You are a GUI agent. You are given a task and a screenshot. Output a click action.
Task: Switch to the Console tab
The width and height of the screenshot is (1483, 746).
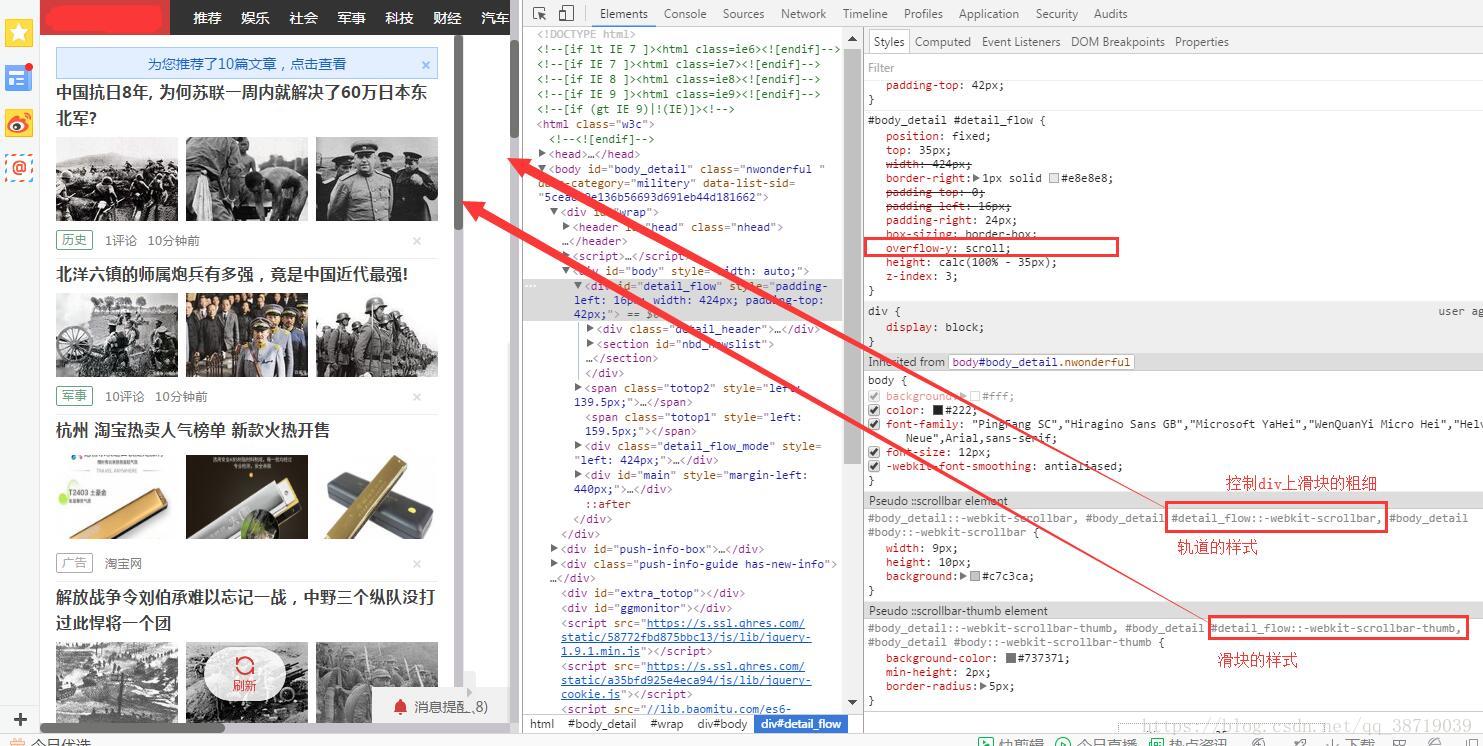pos(685,14)
